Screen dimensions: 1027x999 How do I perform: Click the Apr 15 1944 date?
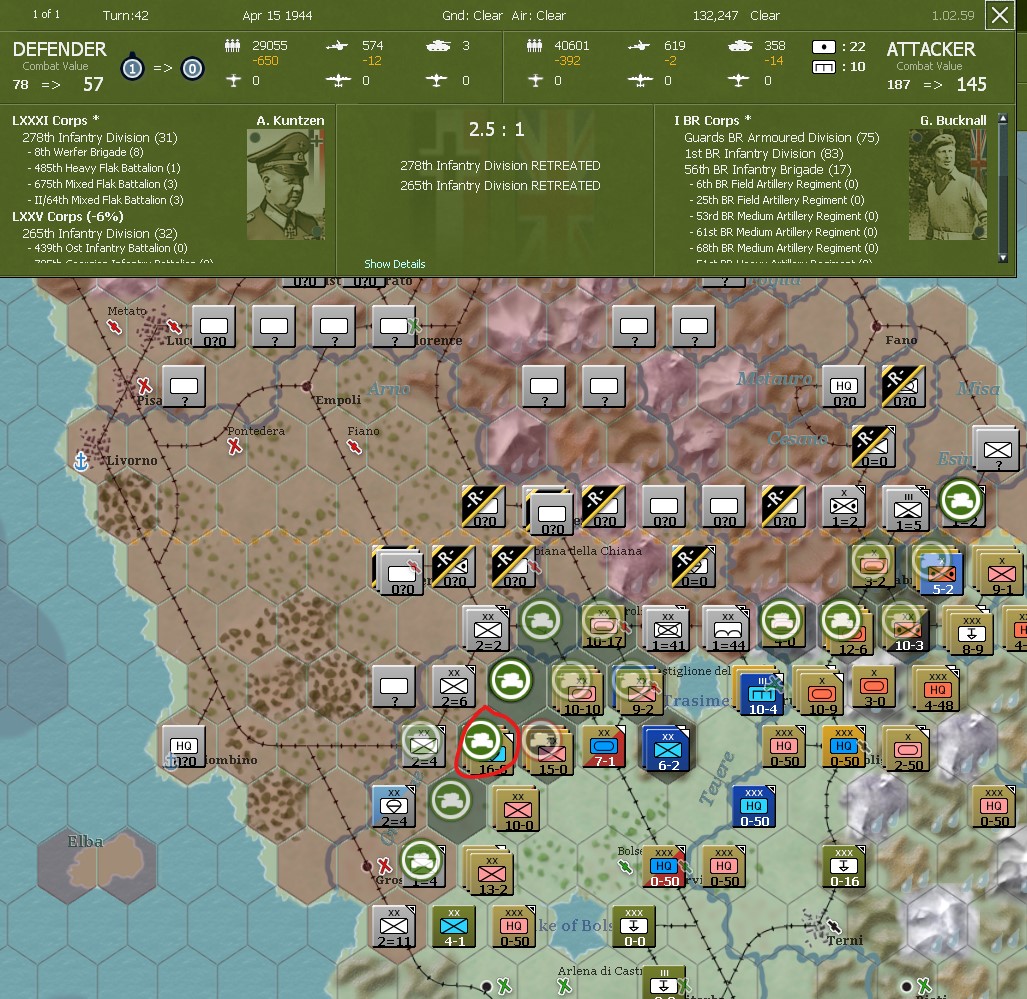[277, 15]
